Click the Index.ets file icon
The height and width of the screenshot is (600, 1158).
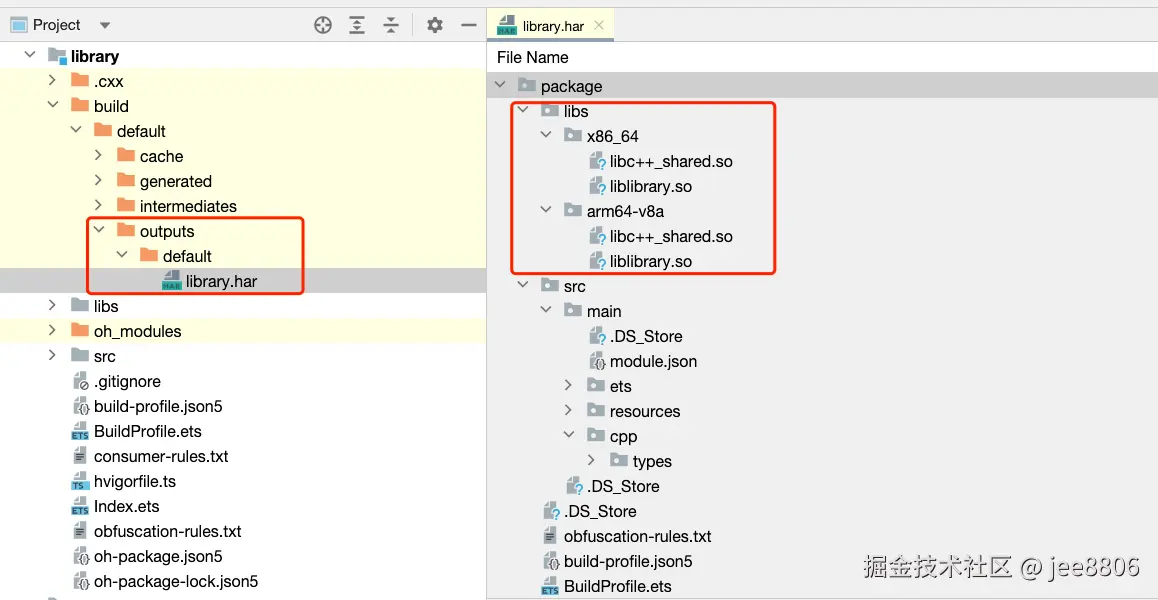pos(80,507)
